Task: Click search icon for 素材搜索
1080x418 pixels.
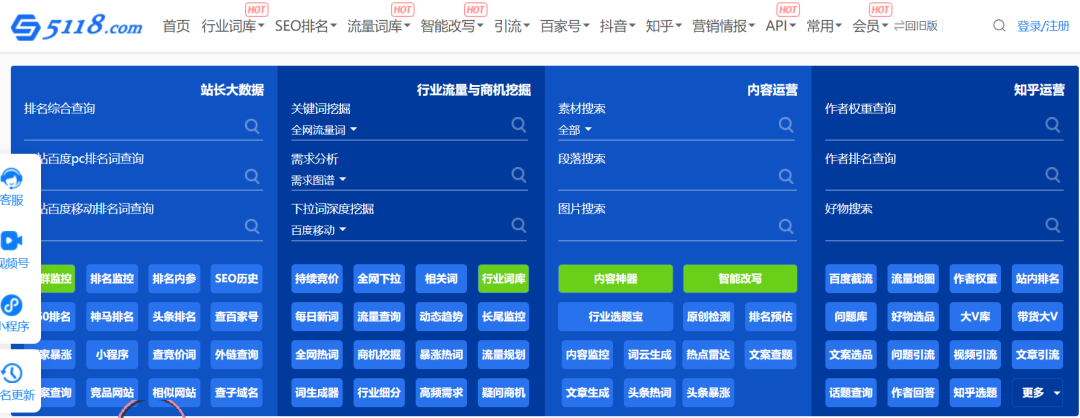Action: tap(786, 125)
